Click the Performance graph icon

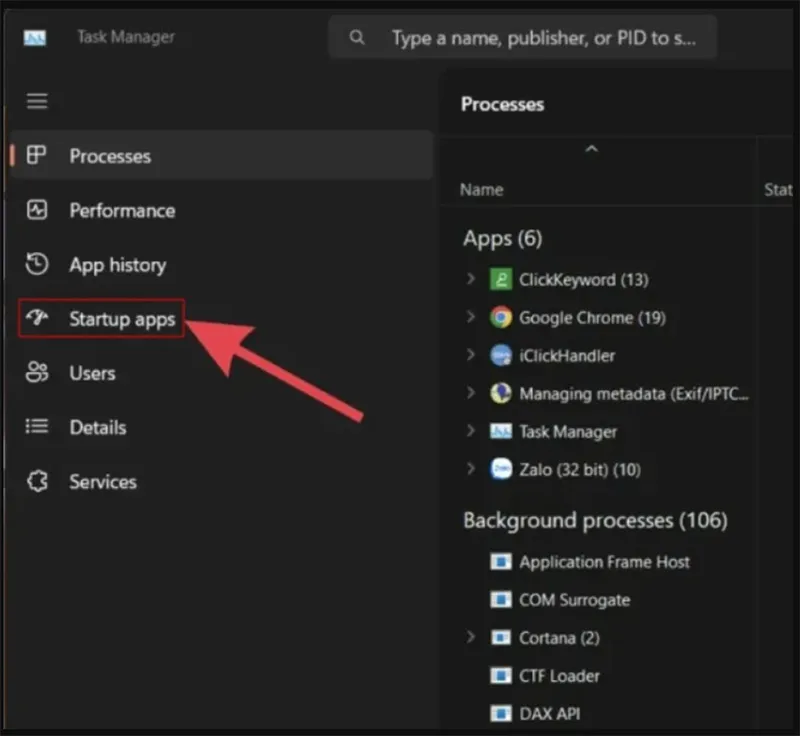click(37, 210)
